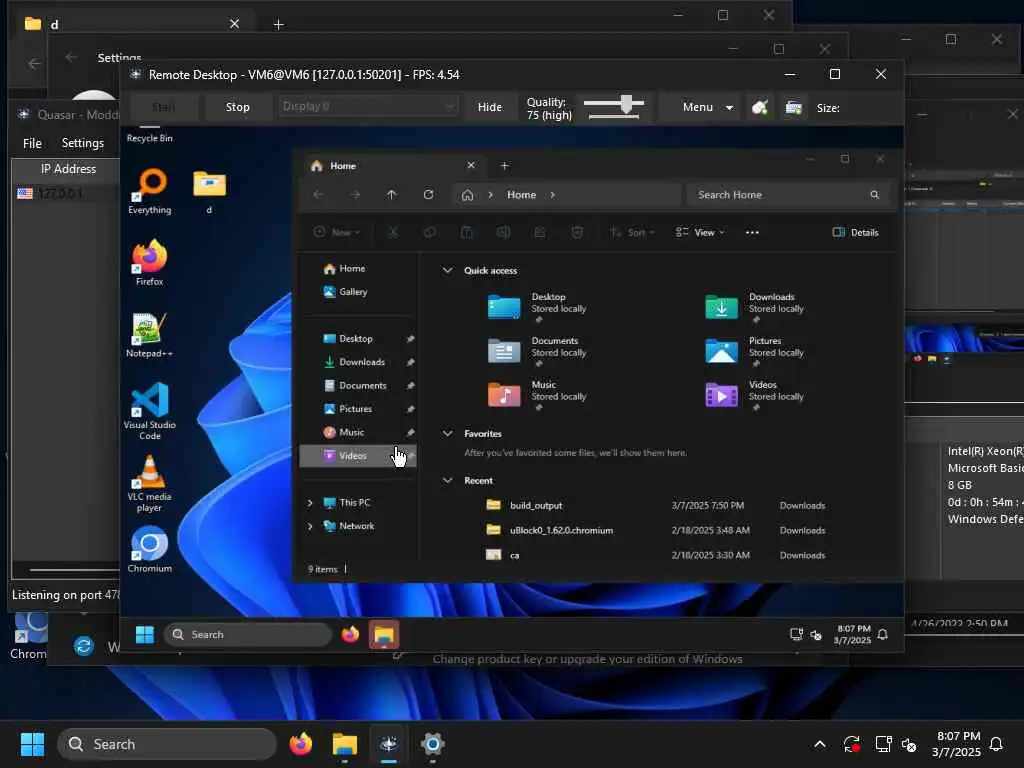Open Visual Studio Code shortcut icon

click(x=150, y=411)
